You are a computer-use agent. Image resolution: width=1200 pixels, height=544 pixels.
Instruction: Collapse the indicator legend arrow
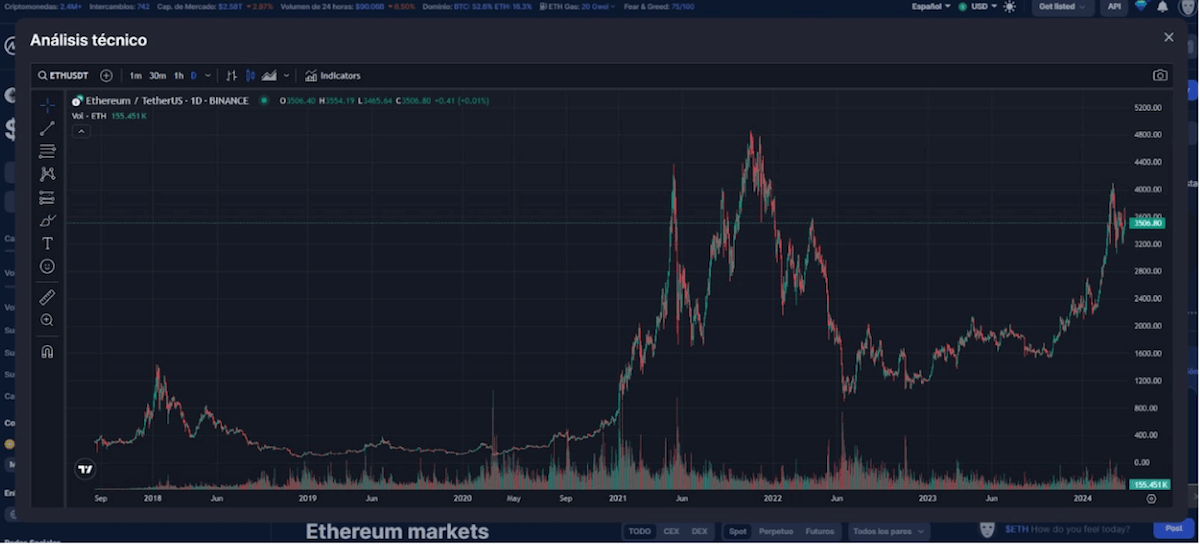click(x=81, y=131)
